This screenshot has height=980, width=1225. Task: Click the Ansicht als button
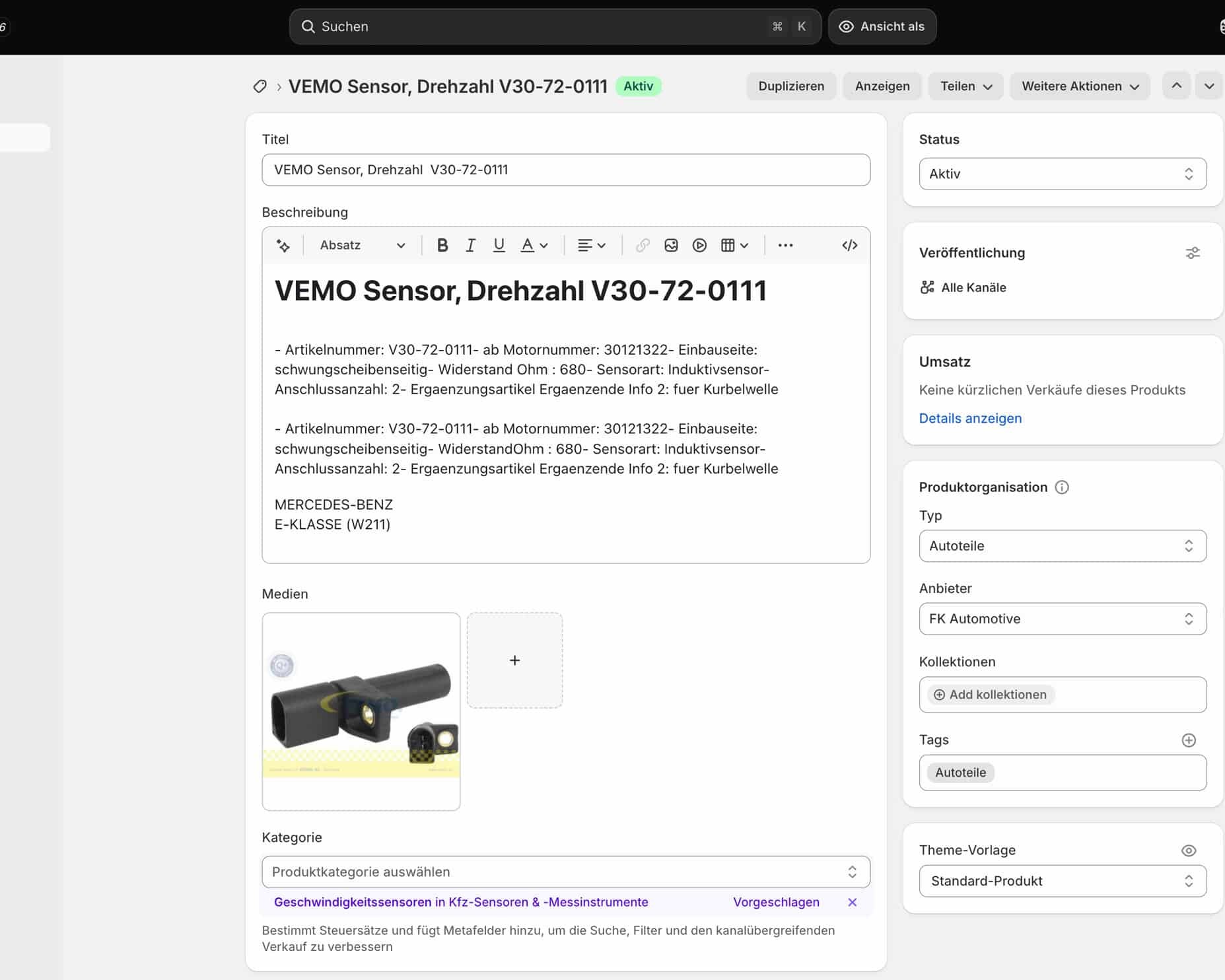pyautogui.click(x=882, y=26)
